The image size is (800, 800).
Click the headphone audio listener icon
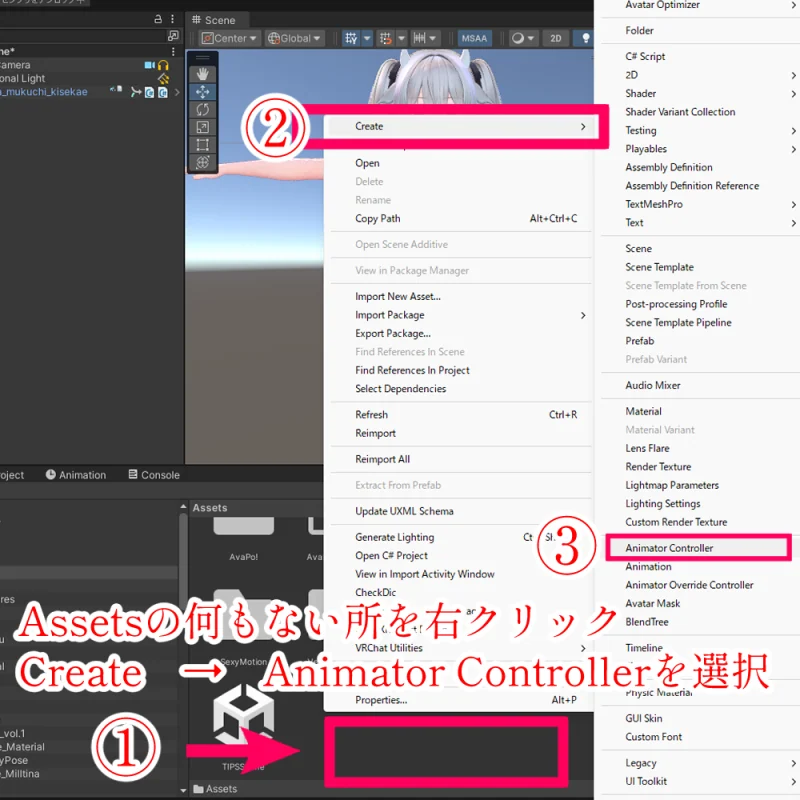(163, 65)
